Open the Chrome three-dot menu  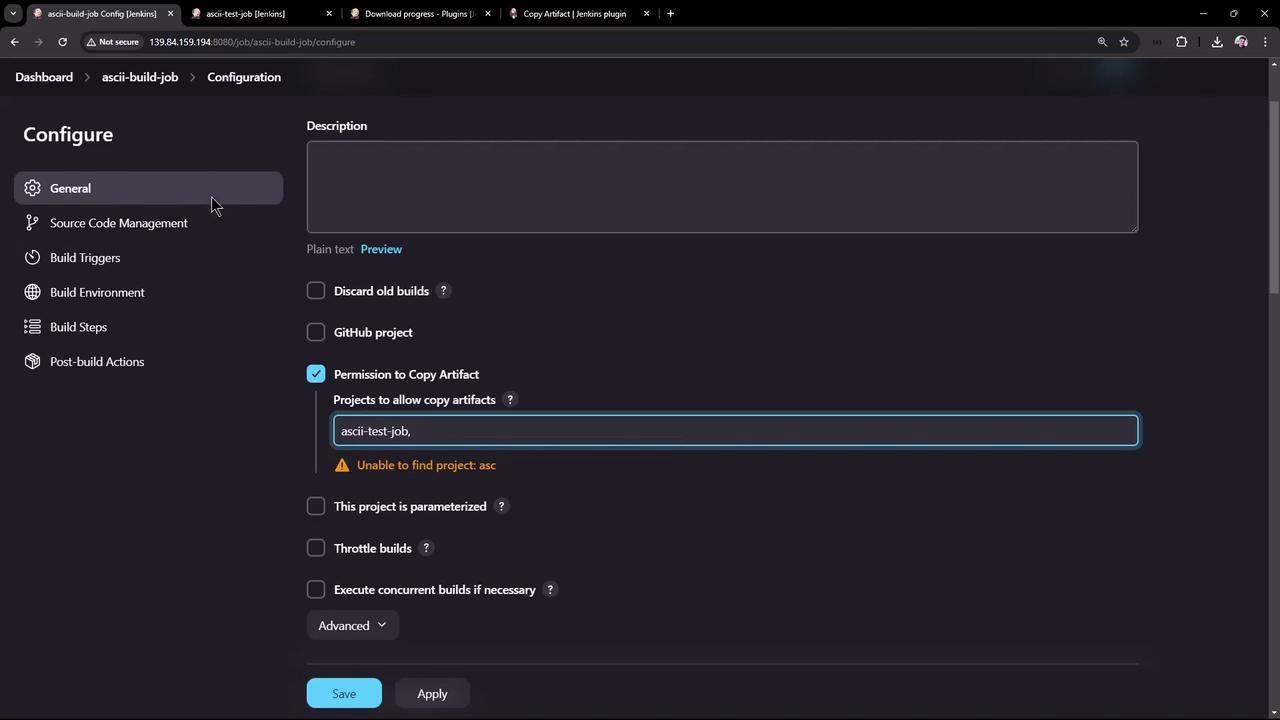1265,42
